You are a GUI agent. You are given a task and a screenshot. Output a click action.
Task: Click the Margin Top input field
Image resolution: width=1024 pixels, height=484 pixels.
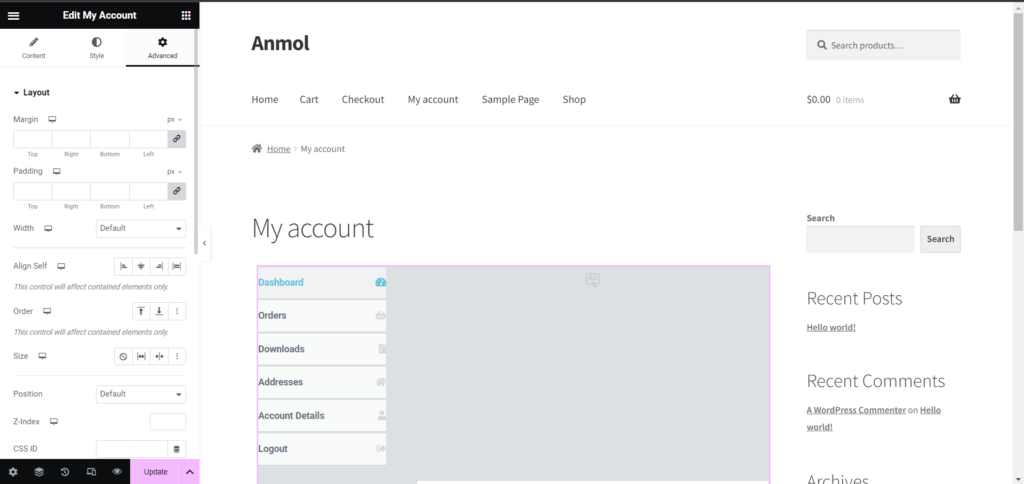33,138
